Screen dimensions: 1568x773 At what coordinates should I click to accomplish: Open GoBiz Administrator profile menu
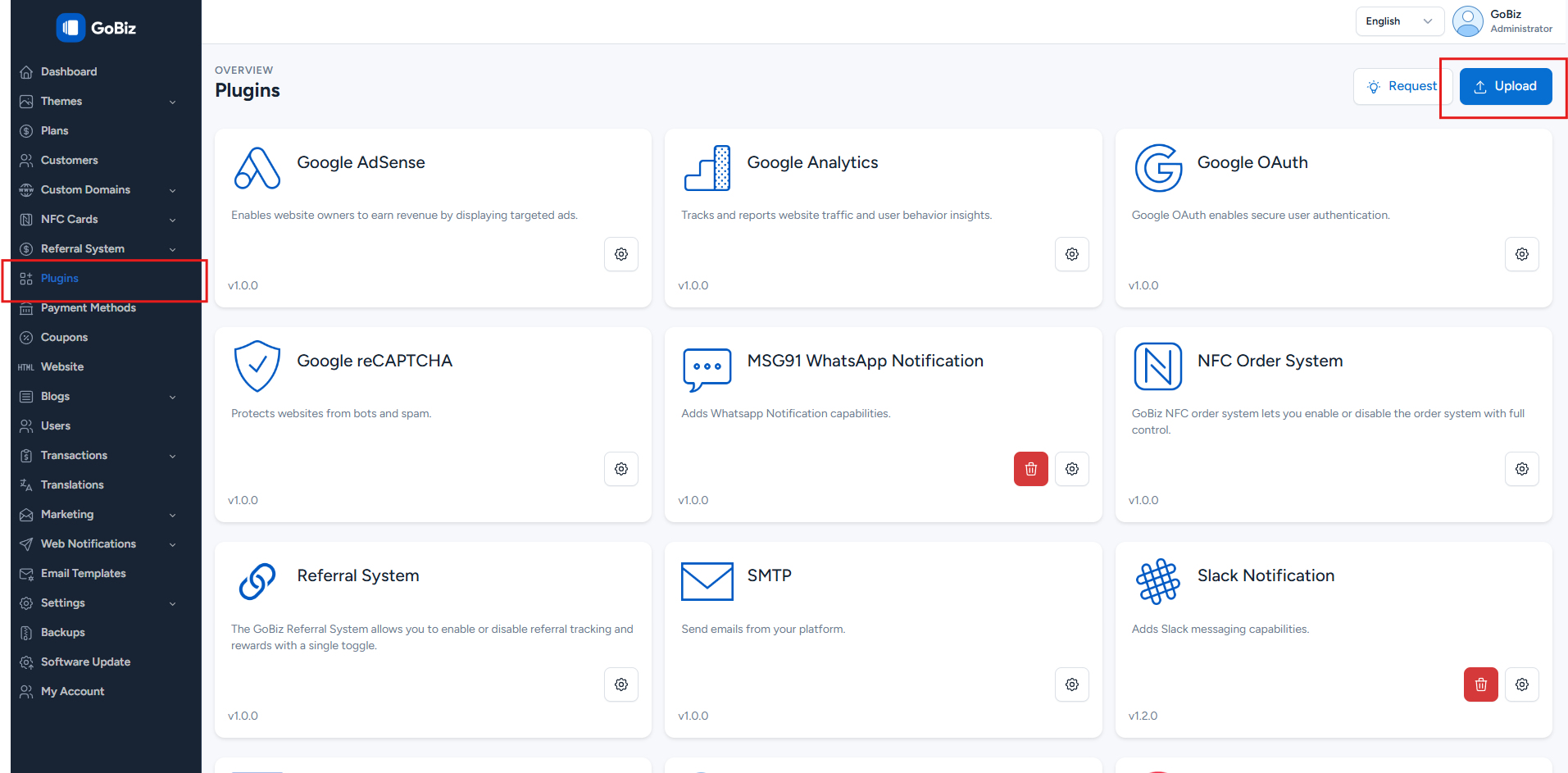[1503, 21]
